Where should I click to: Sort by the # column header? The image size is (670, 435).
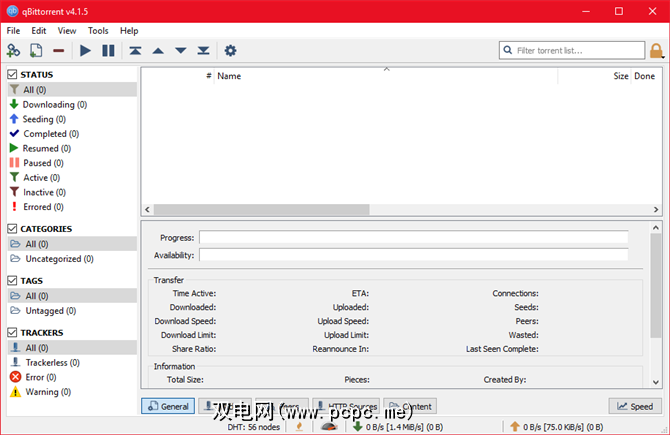[178, 76]
